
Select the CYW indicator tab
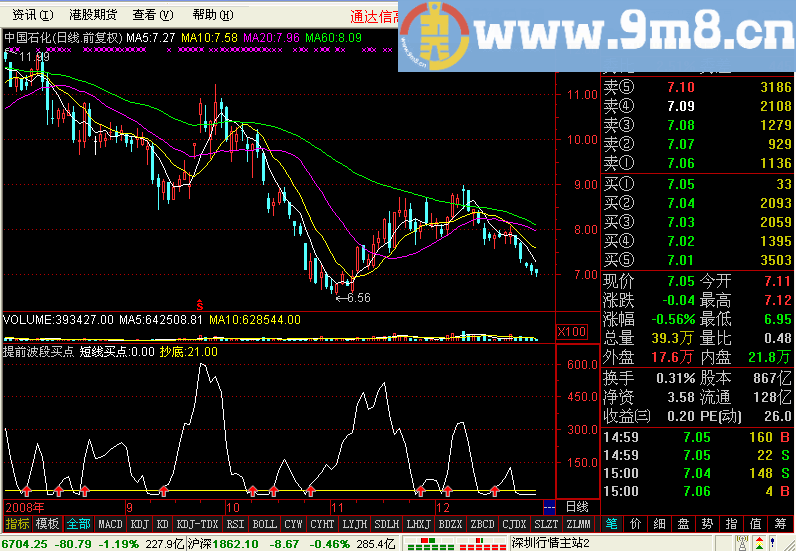point(293,524)
